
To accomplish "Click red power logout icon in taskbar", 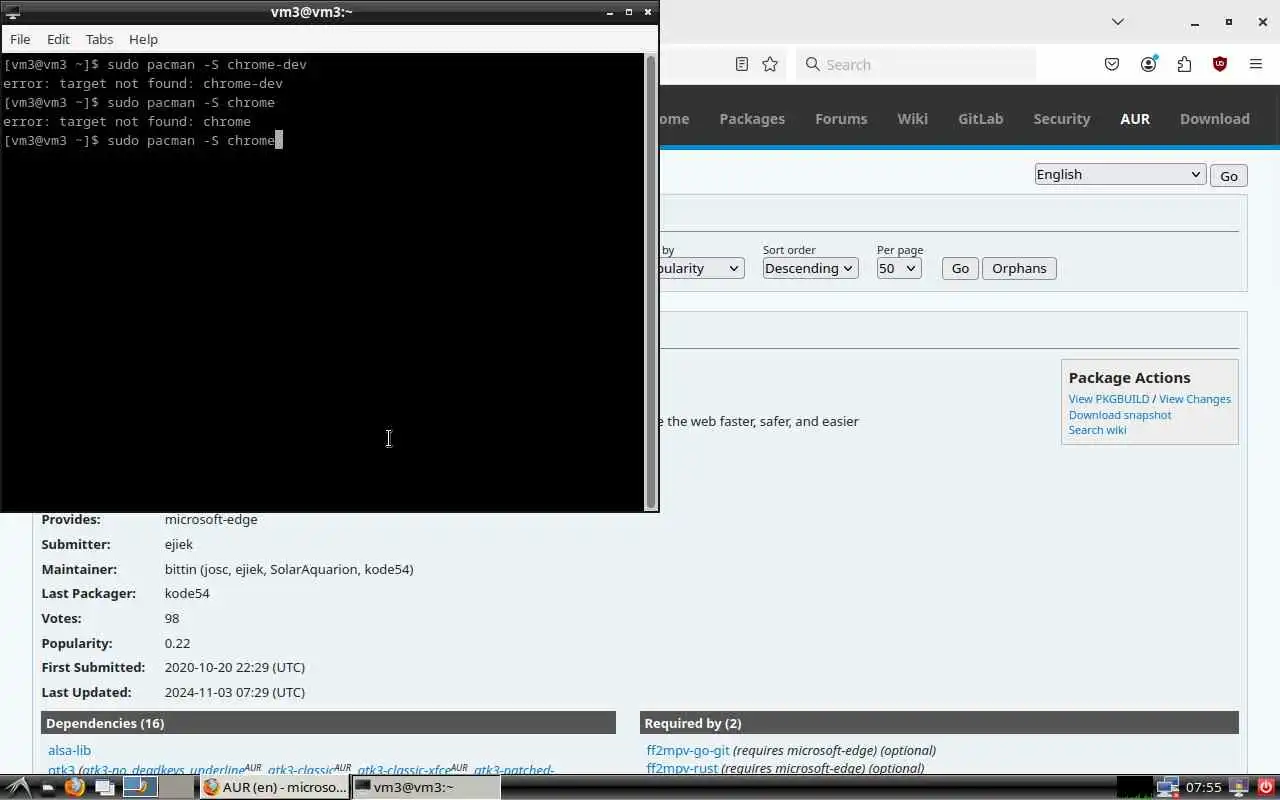I will point(1265,787).
